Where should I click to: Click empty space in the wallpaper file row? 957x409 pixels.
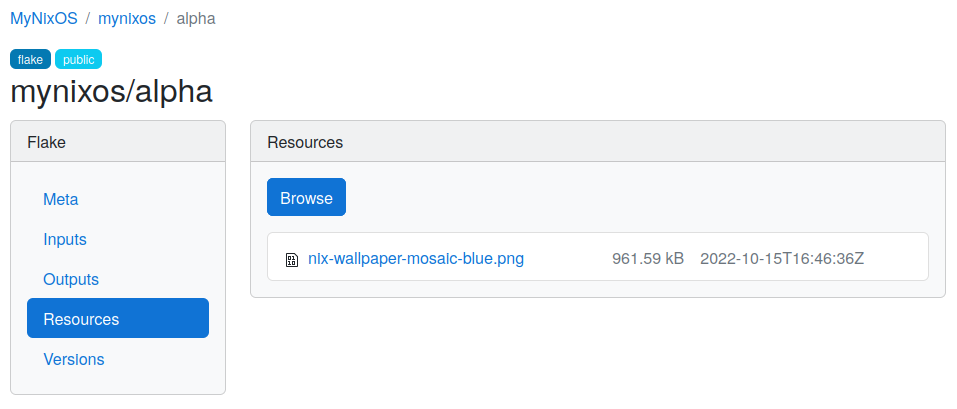(894, 257)
